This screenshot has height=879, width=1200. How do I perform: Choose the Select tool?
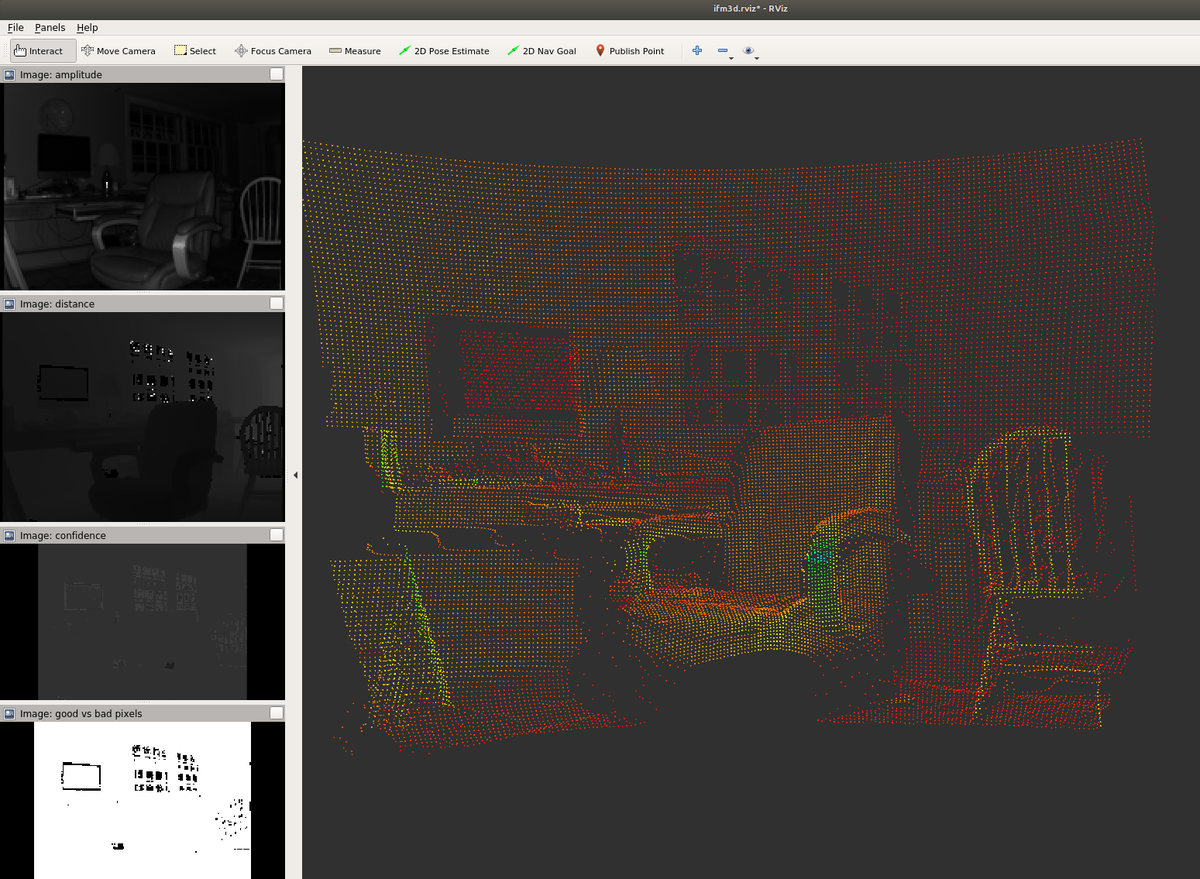[194, 51]
